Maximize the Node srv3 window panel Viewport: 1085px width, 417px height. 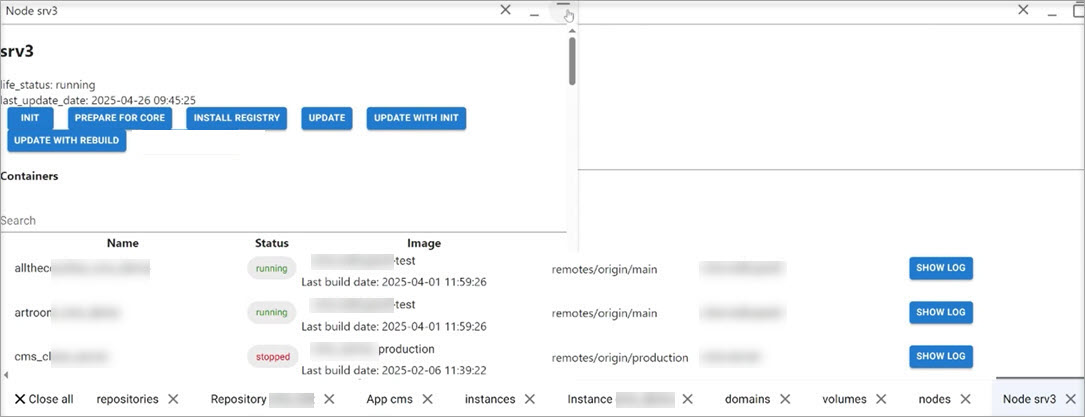pyautogui.click(x=563, y=9)
